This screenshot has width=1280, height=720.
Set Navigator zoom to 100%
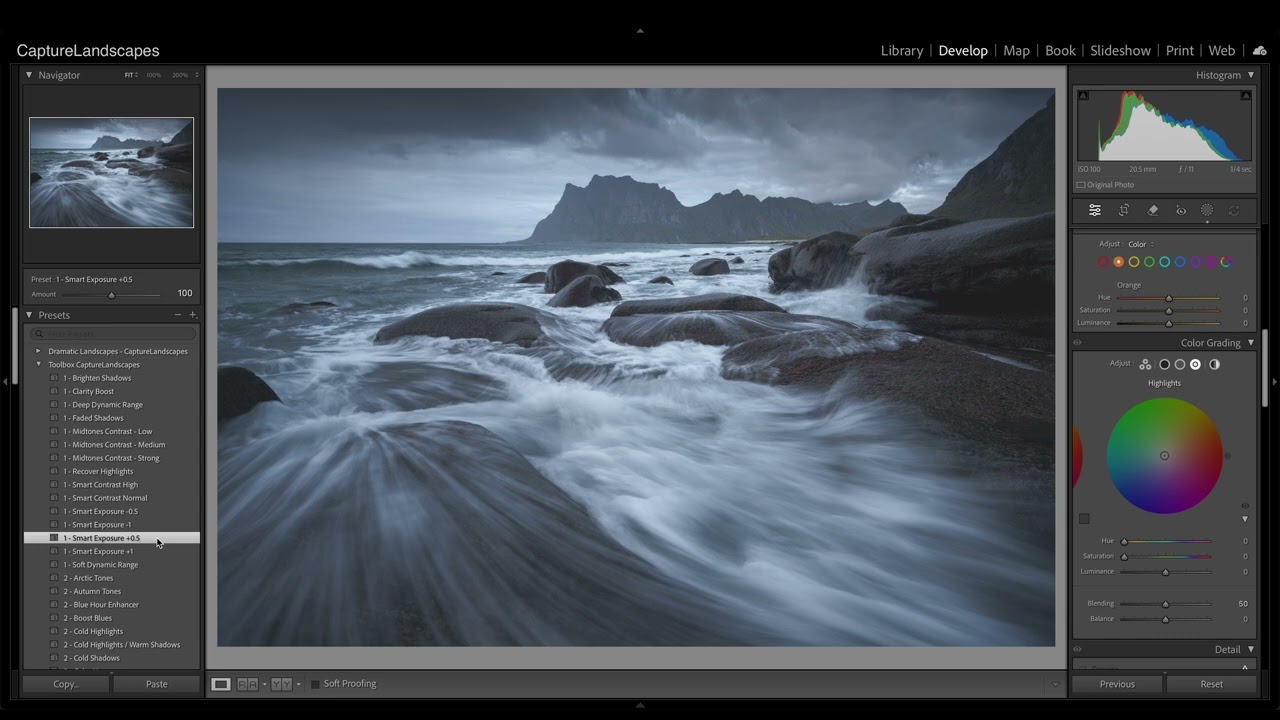click(x=153, y=75)
